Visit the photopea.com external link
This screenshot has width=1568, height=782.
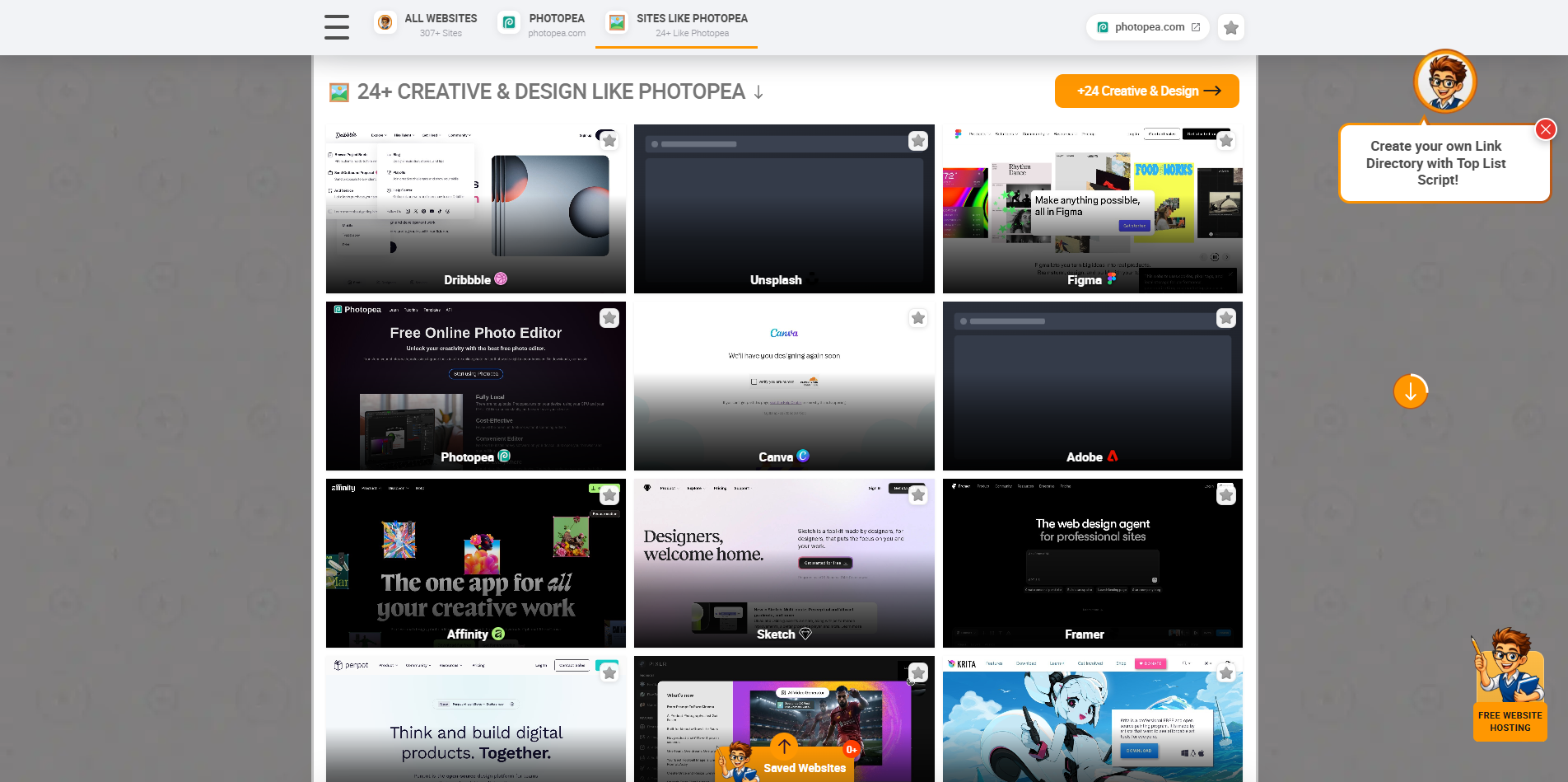pos(1148,27)
